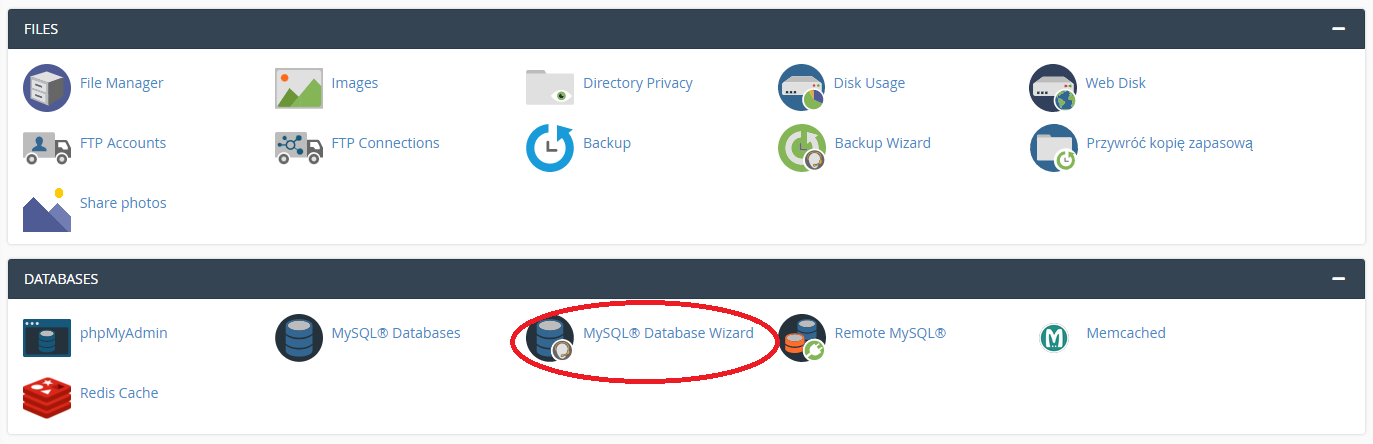Viewport: 1373px width, 444px height.
Task: Click the Redis Cache icon
Action: (x=47, y=397)
